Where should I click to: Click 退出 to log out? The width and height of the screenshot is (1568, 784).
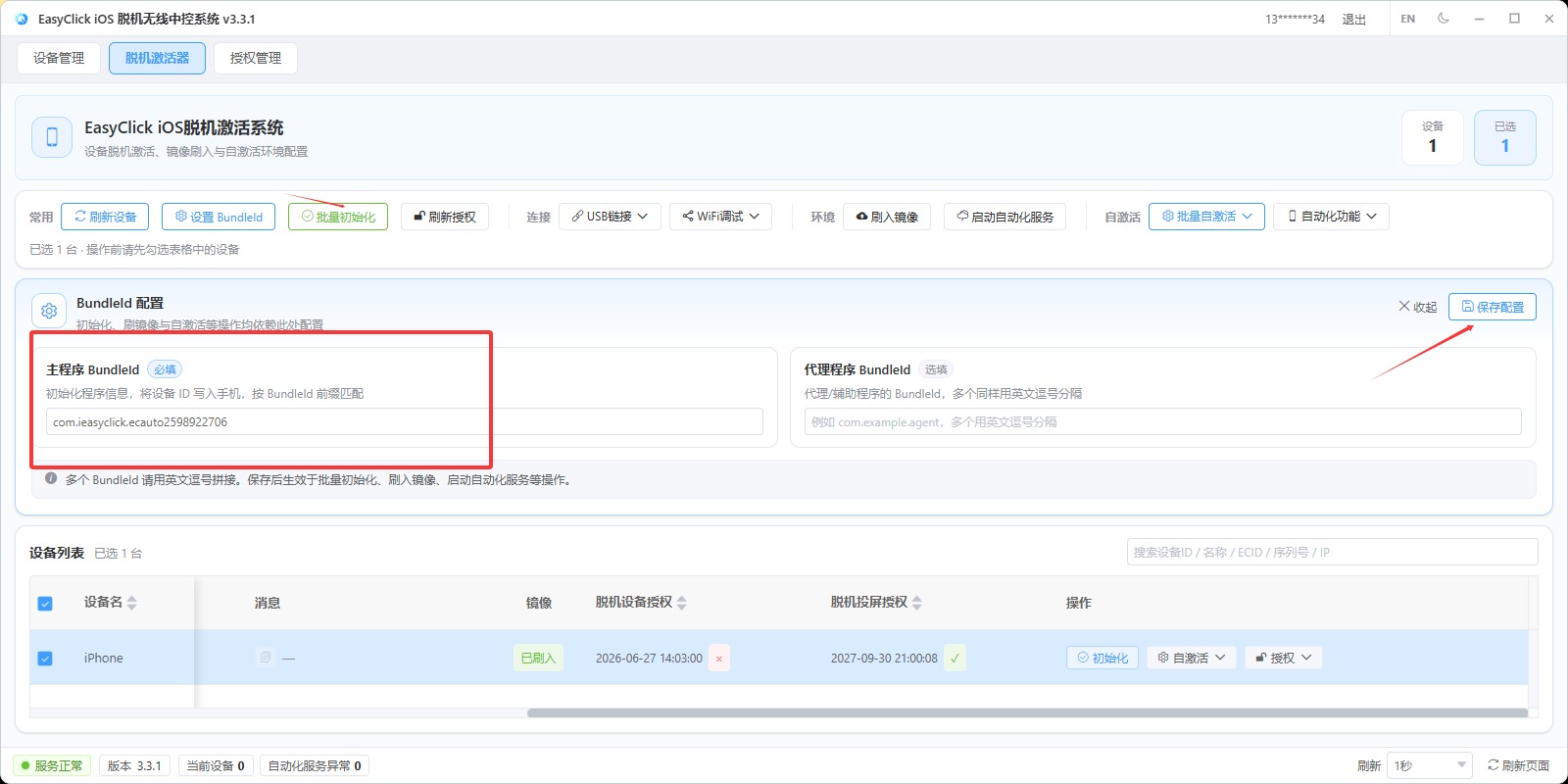tap(1354, 19)
